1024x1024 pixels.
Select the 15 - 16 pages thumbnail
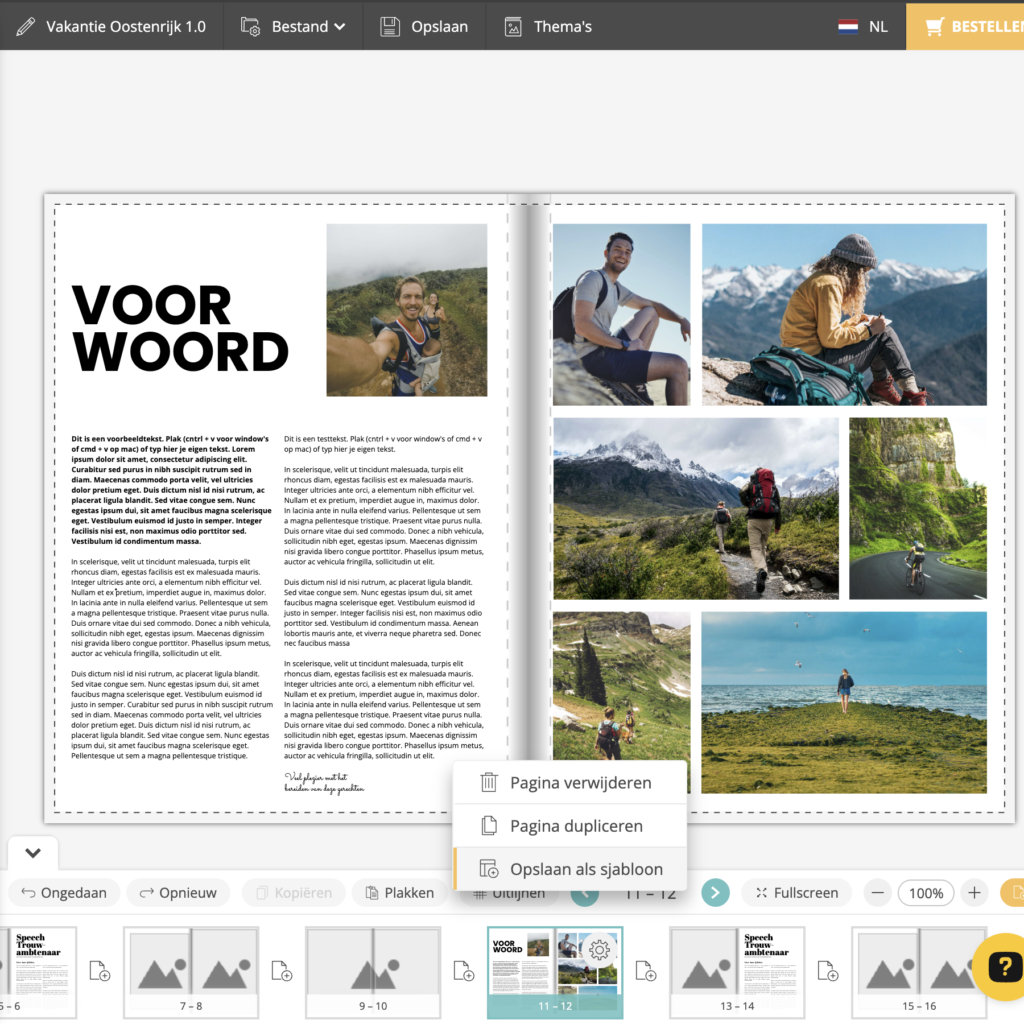919,972
